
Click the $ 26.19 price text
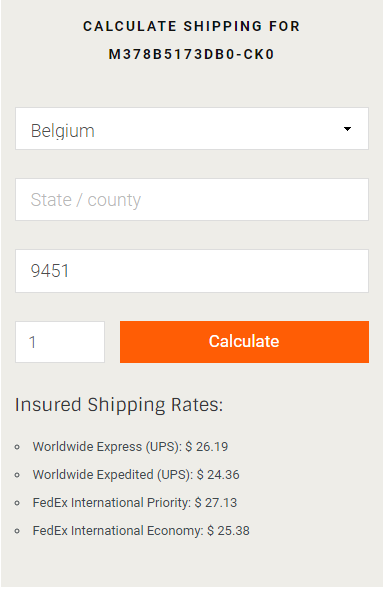pyautogui.click(x=207, y=447)
